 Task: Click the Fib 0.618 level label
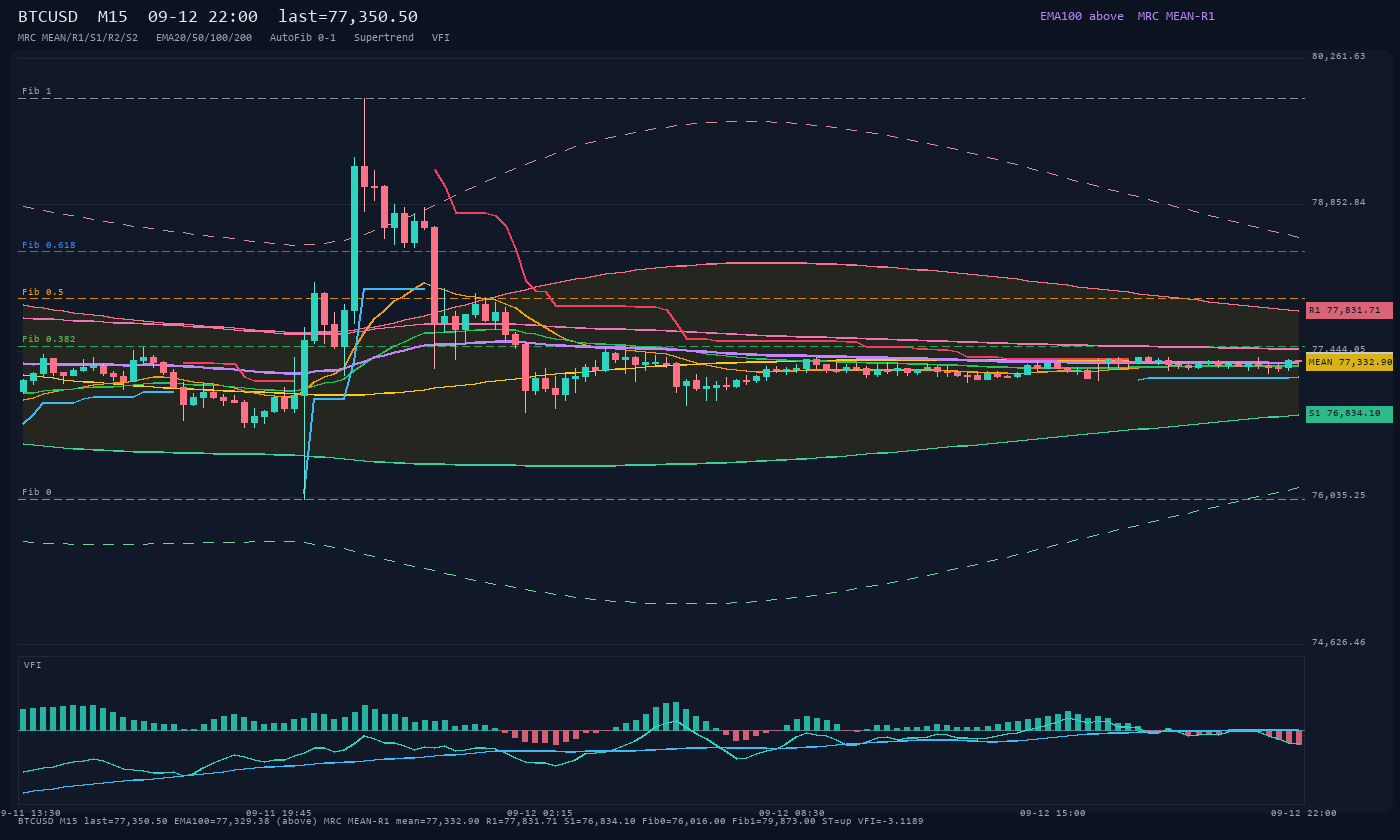pos(49,245)
